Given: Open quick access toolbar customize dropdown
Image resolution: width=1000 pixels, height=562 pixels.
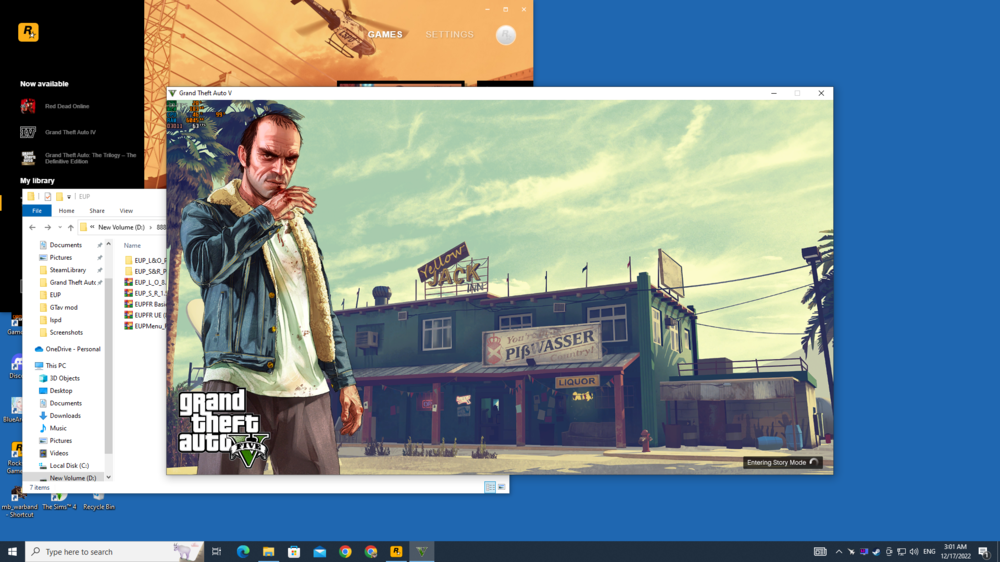Looking at the screenshot, I should click(69, 196).
